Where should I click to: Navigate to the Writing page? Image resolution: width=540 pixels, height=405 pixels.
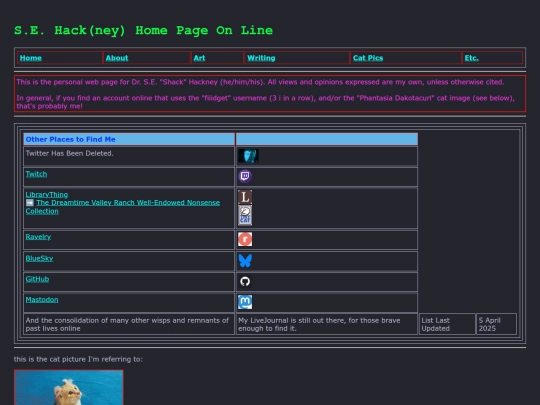pyautogui.click(x=261, y=58)
